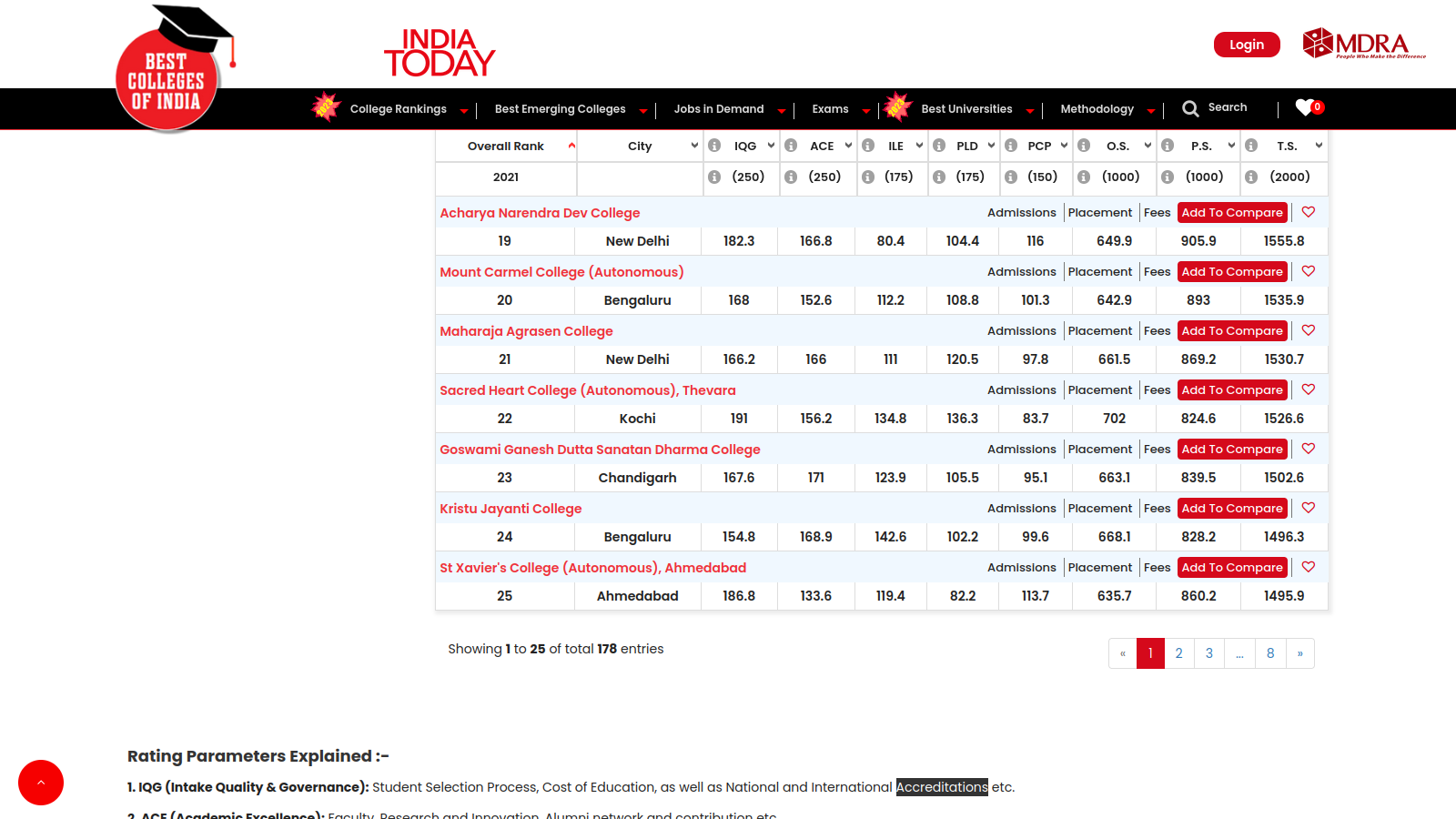Favorite Mount Carmel College with heart icon
Screen dimensions: 1456x819
point(1309,271)
